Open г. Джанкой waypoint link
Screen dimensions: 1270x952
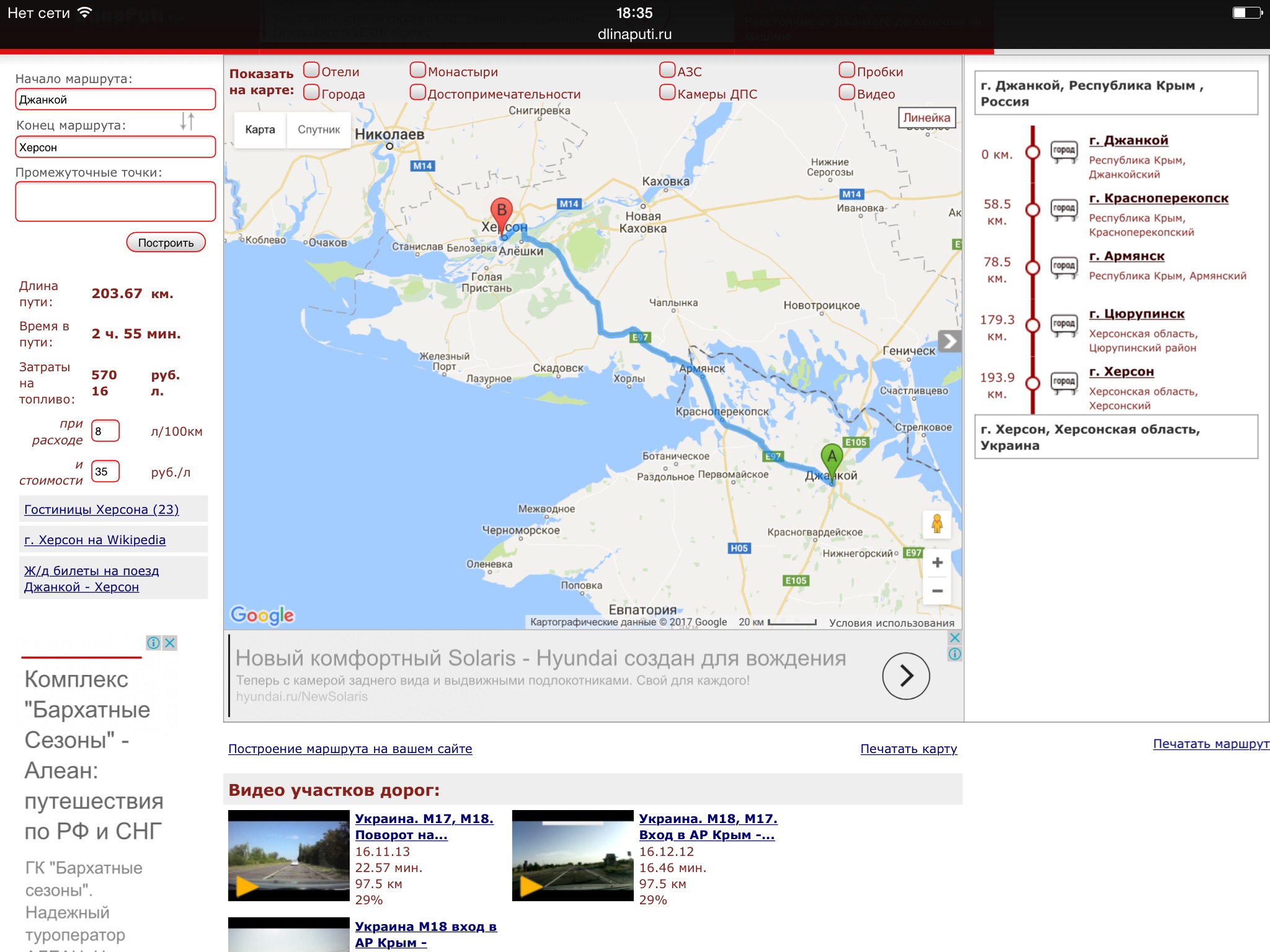click(1129, 141)
